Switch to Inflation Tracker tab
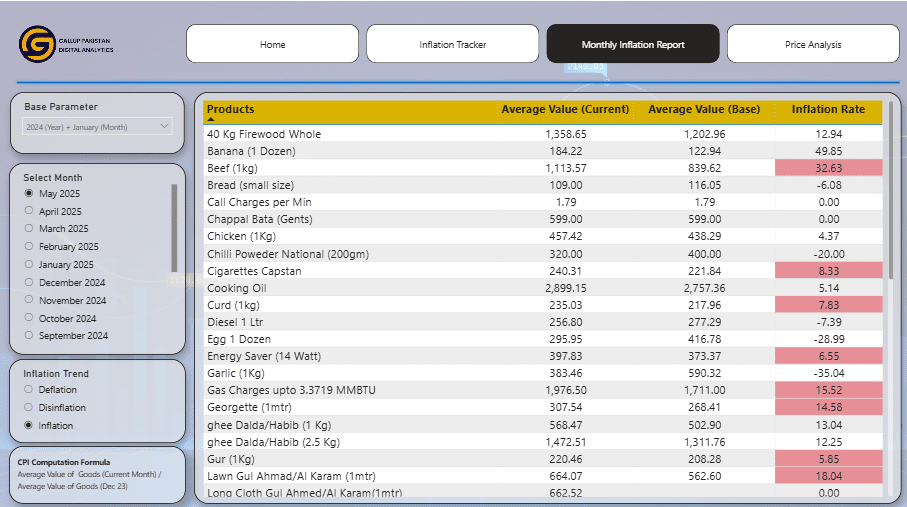This screenshot has height=507, width=907. 452,44
